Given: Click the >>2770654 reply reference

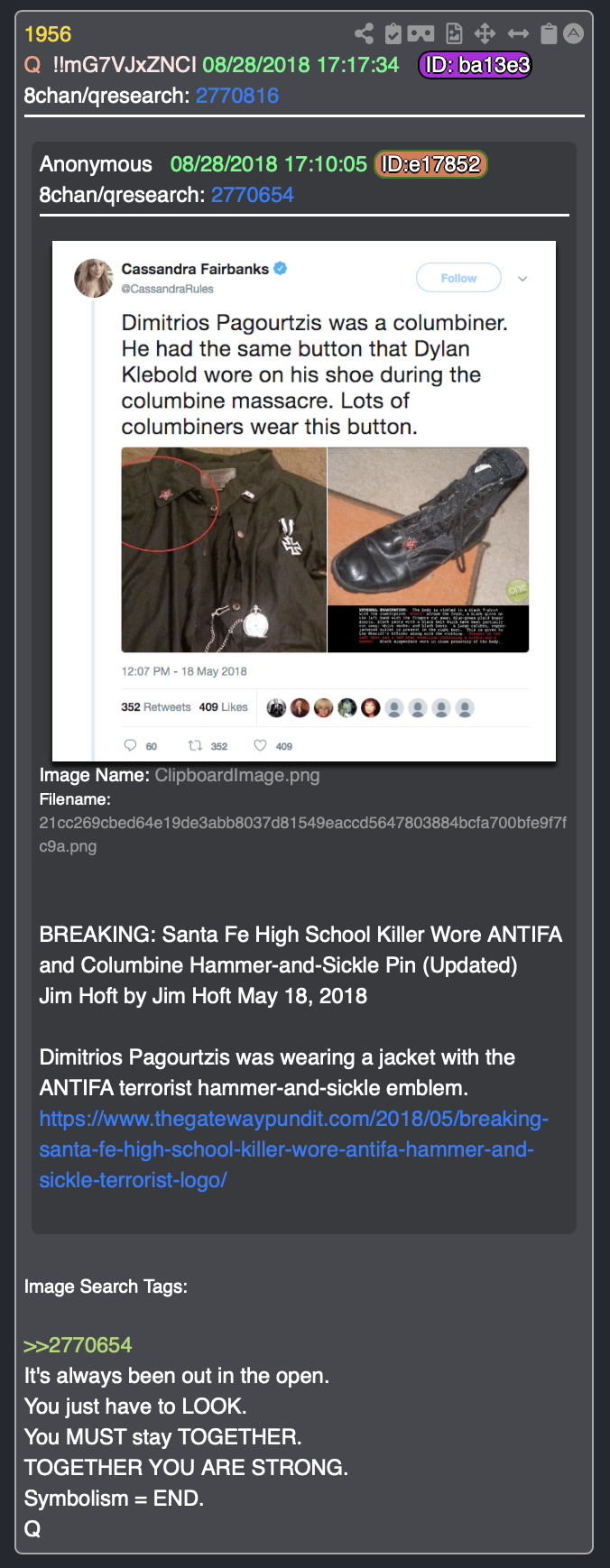Looking at the screenshot, I should click(78, 1345).
